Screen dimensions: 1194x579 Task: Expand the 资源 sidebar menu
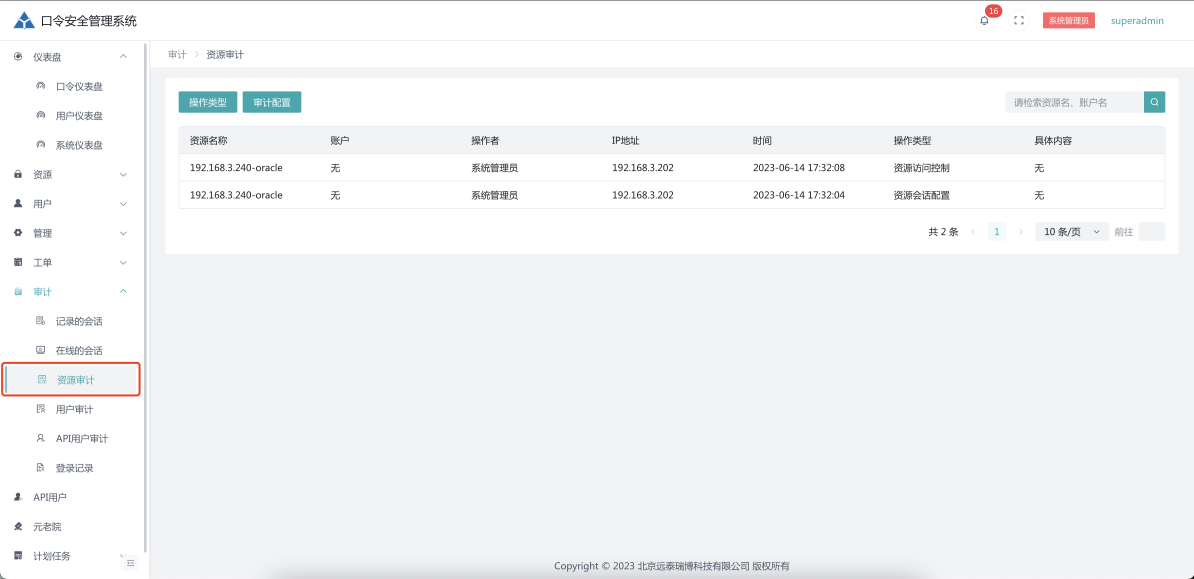[x=70, y=175]
